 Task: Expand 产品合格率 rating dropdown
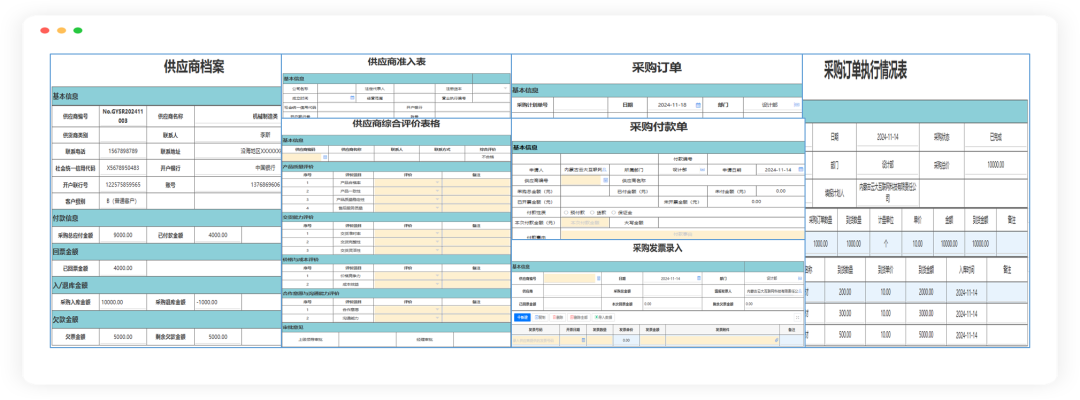pyautogui.click(x=437, y=182)
